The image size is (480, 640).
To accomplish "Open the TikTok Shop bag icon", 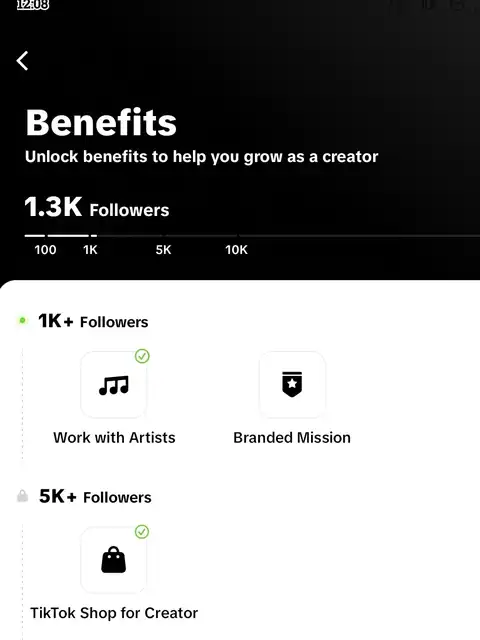I will point(114,560).
